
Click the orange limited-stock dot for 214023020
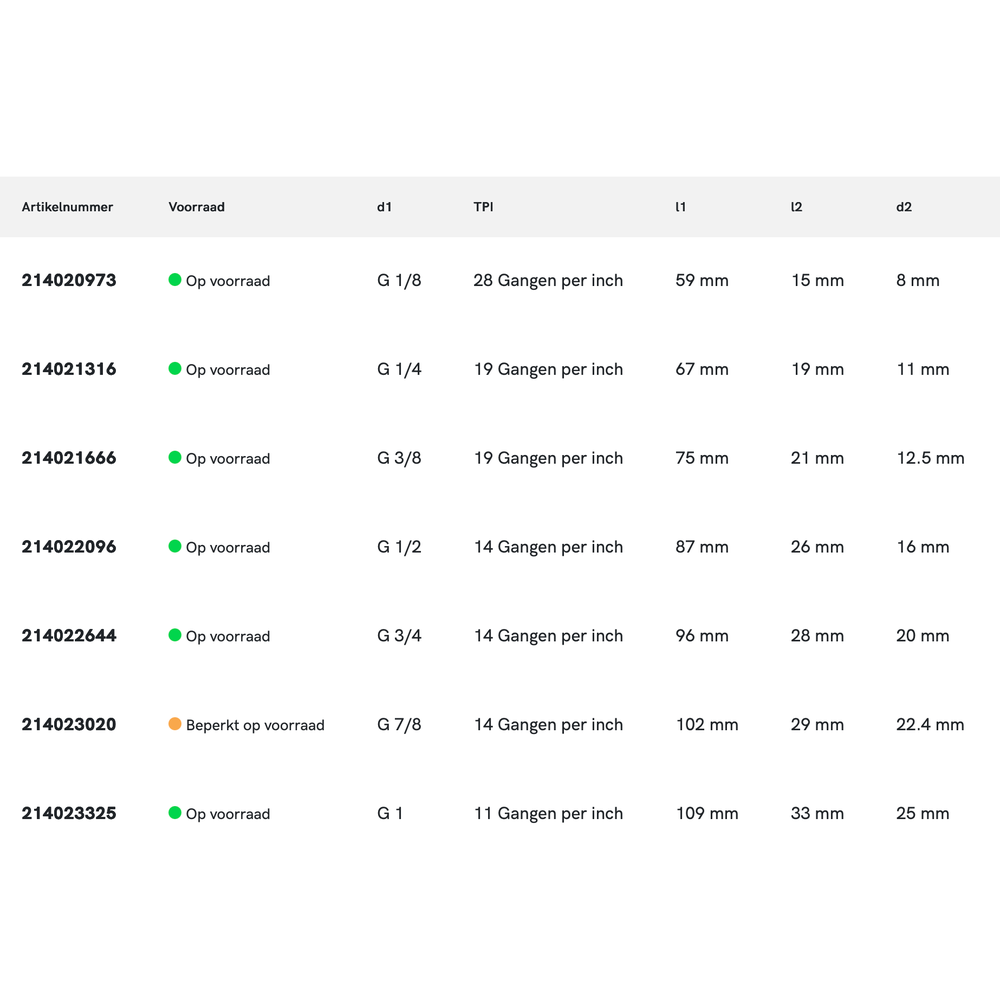[x=175, y=724]
